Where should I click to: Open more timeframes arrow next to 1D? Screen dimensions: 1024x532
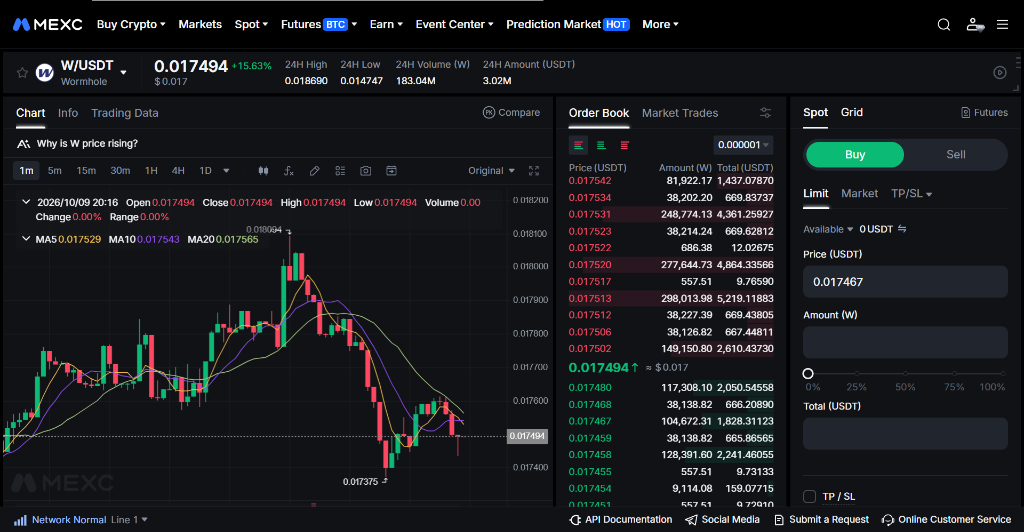coord(226,170)
